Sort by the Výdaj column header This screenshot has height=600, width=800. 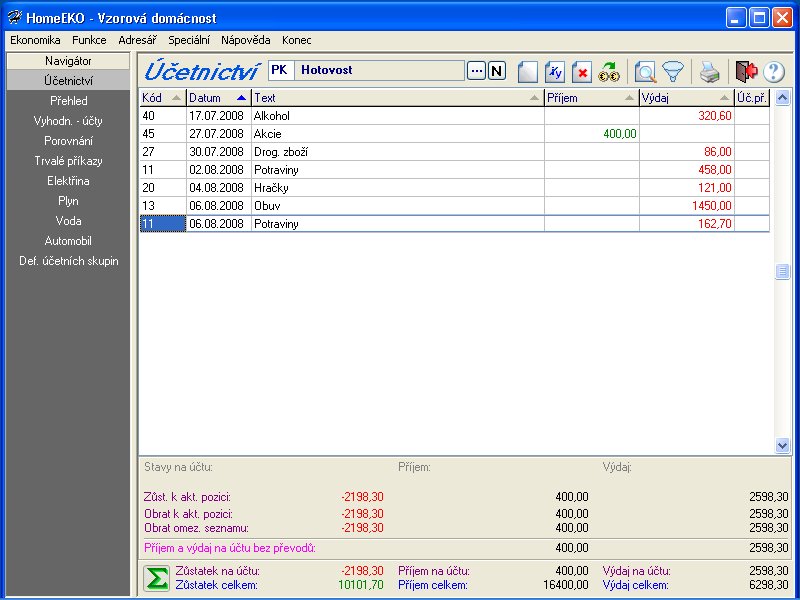pyautogui.click(x=685, y=98)
